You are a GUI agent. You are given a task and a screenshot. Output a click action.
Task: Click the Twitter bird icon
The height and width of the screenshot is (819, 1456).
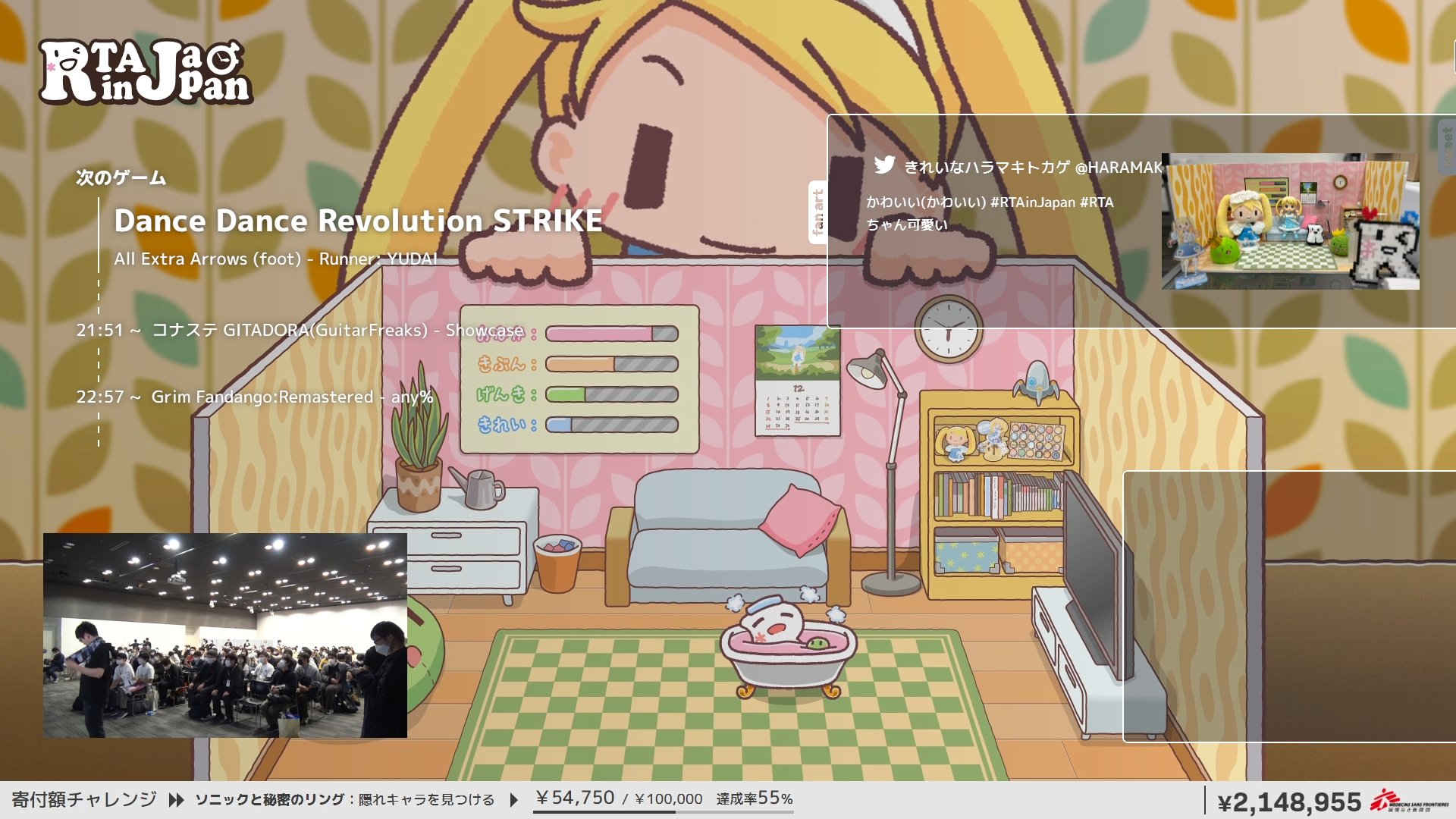pos(884,165)
